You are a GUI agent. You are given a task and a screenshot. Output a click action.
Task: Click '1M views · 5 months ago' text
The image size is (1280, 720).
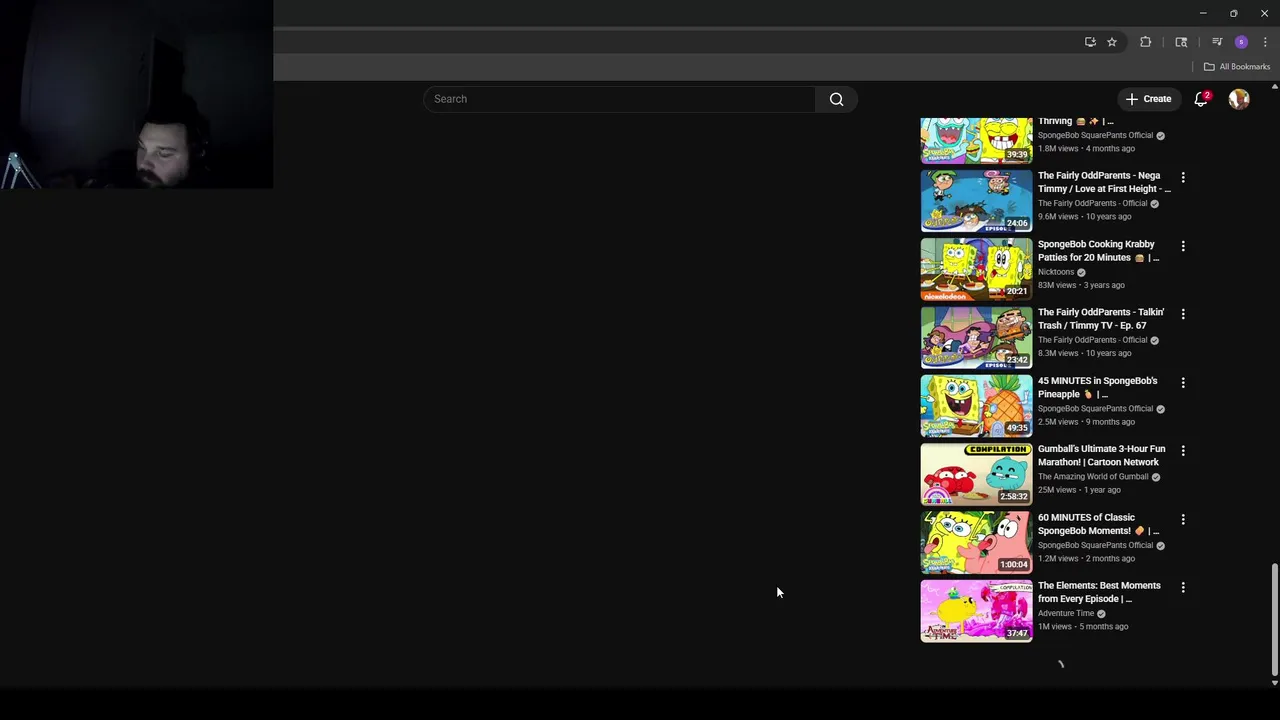pos(1083,627)
